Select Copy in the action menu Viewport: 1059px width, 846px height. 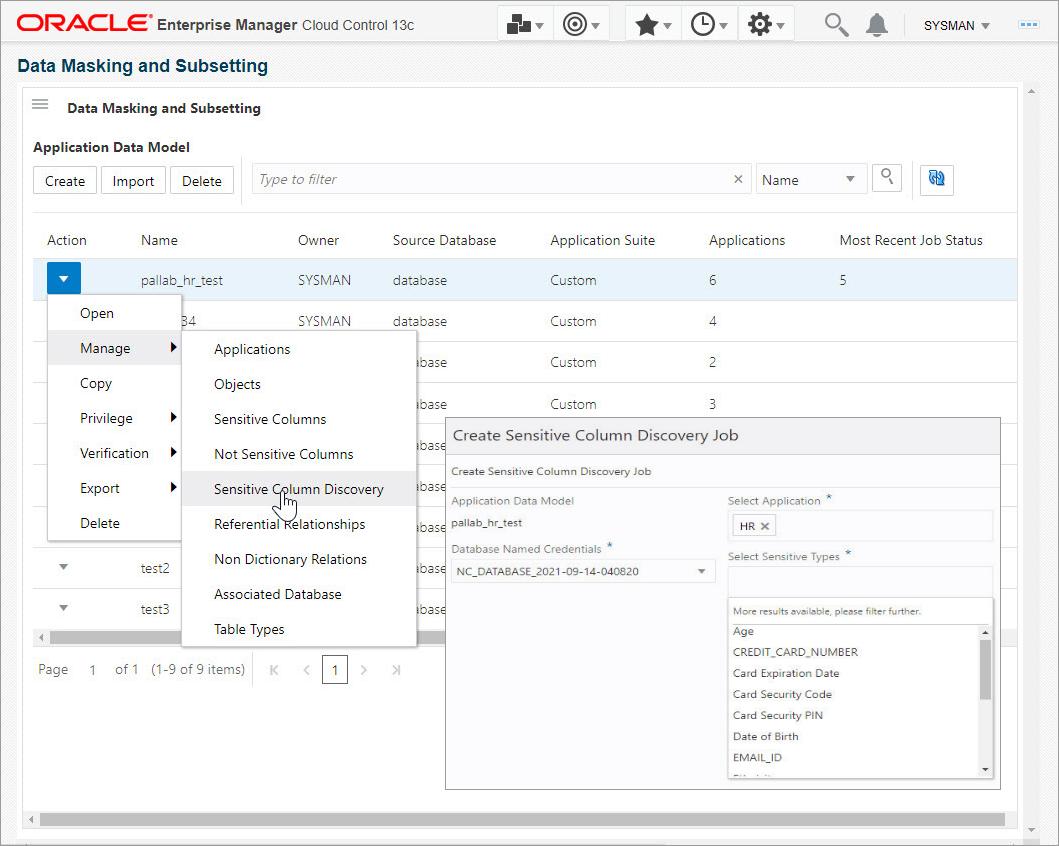[x=114, y=383]
